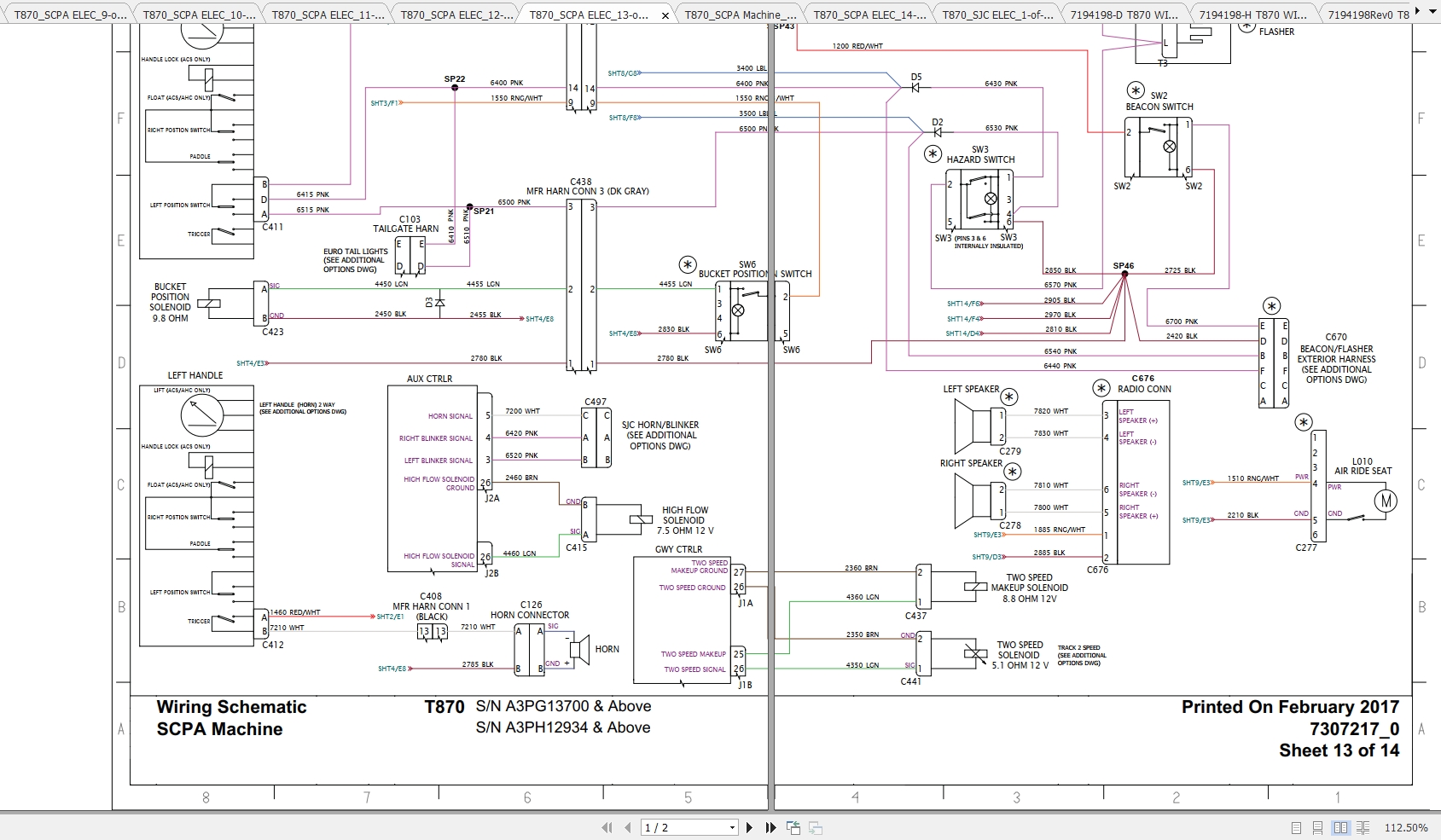
Task: Click the HORN CONNECTOR label
Action: (x=530, y=615)
